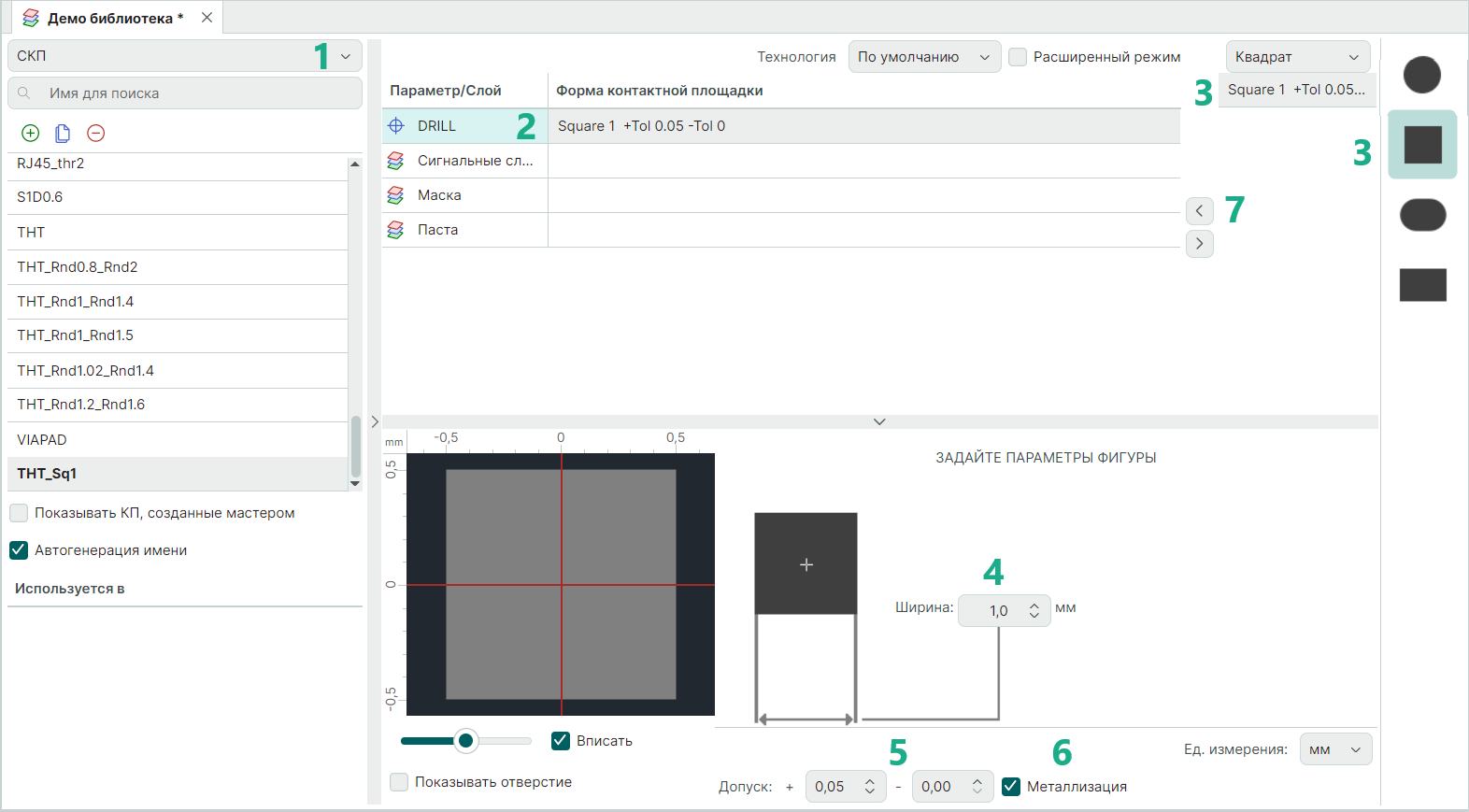Select the square pad shape icon
Screen dimensions: 1469x812
pos(1422,145)
